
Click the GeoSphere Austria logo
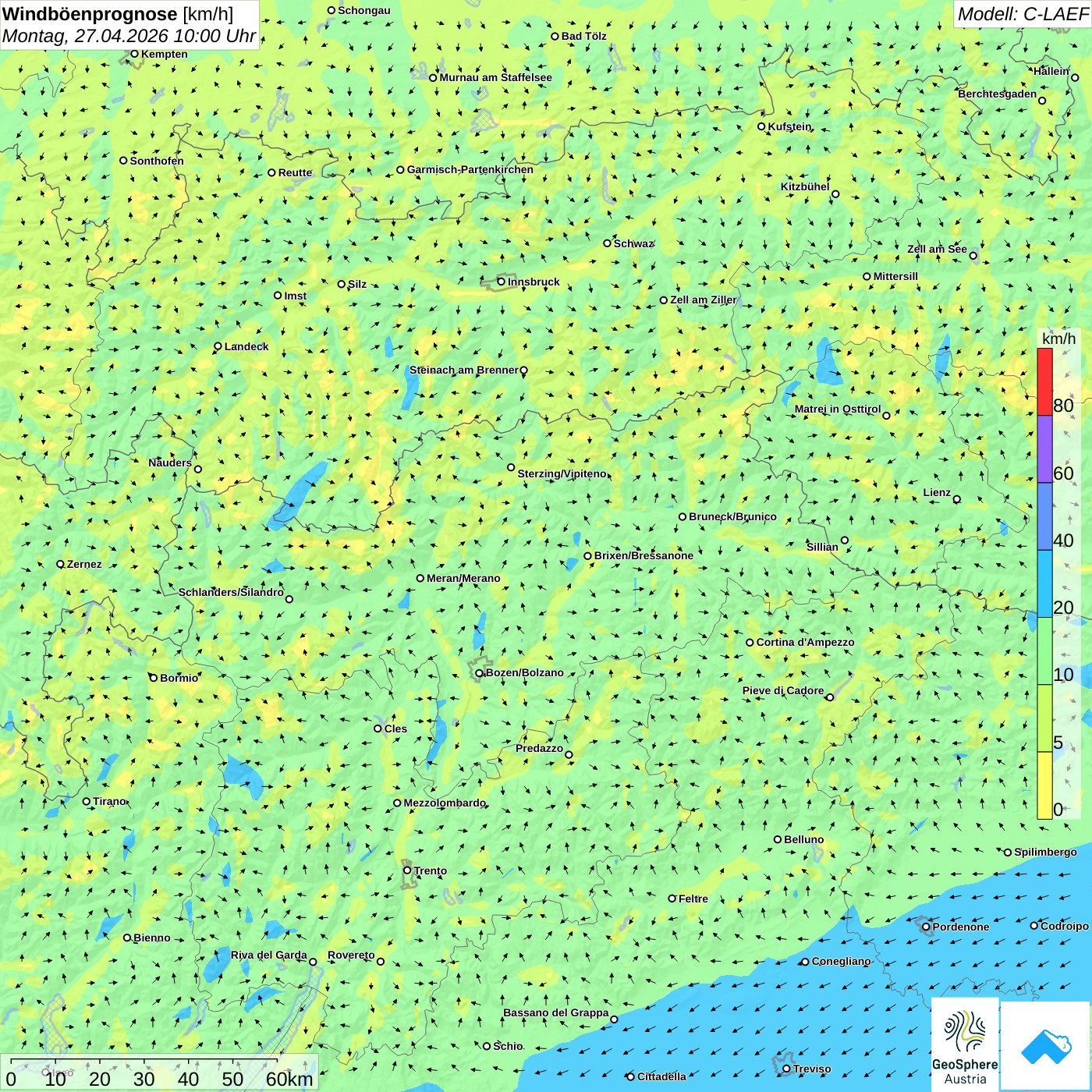[x=965, y=1044]
